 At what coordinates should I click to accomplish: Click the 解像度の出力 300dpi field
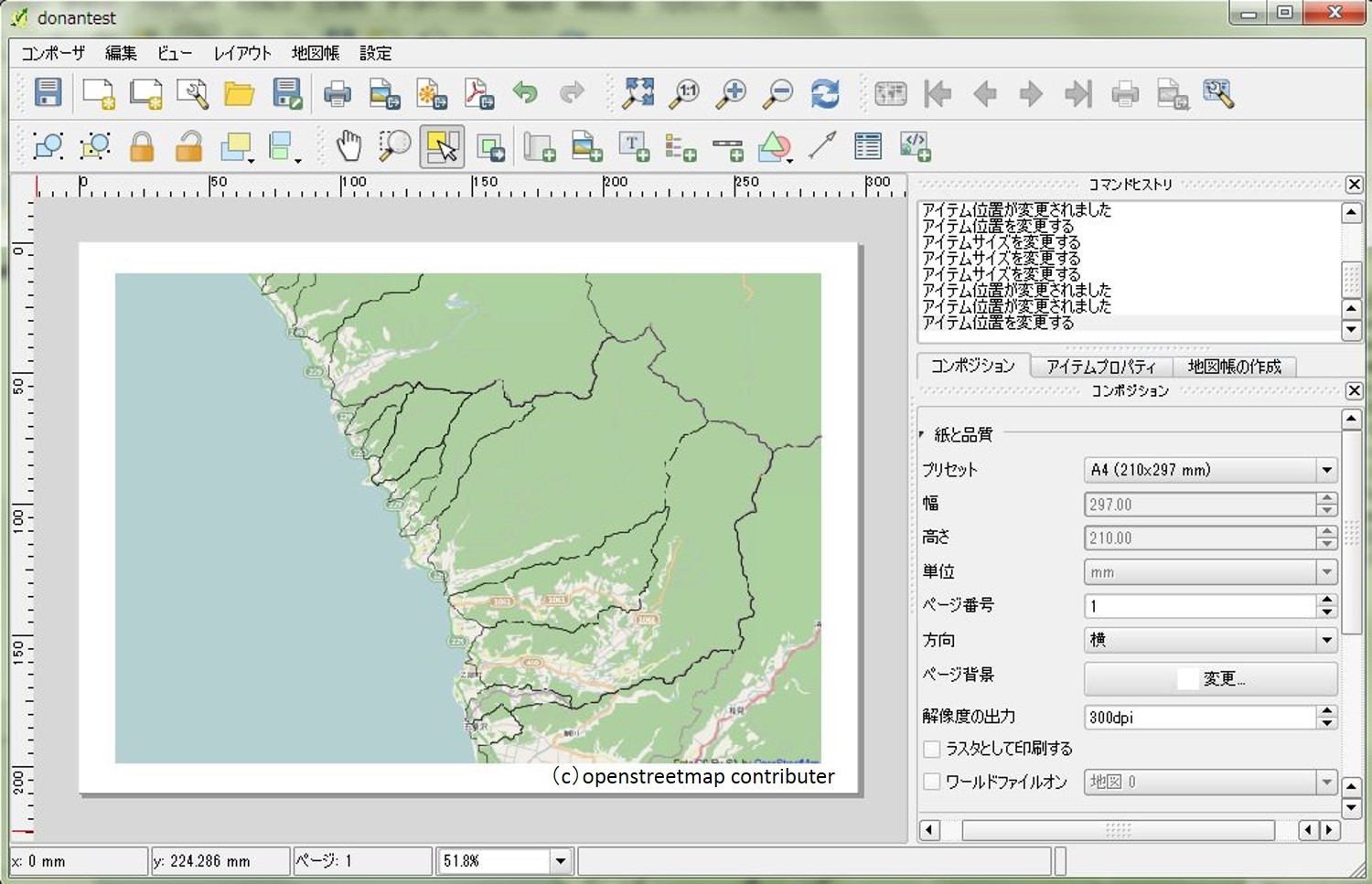click(1201, 718)
